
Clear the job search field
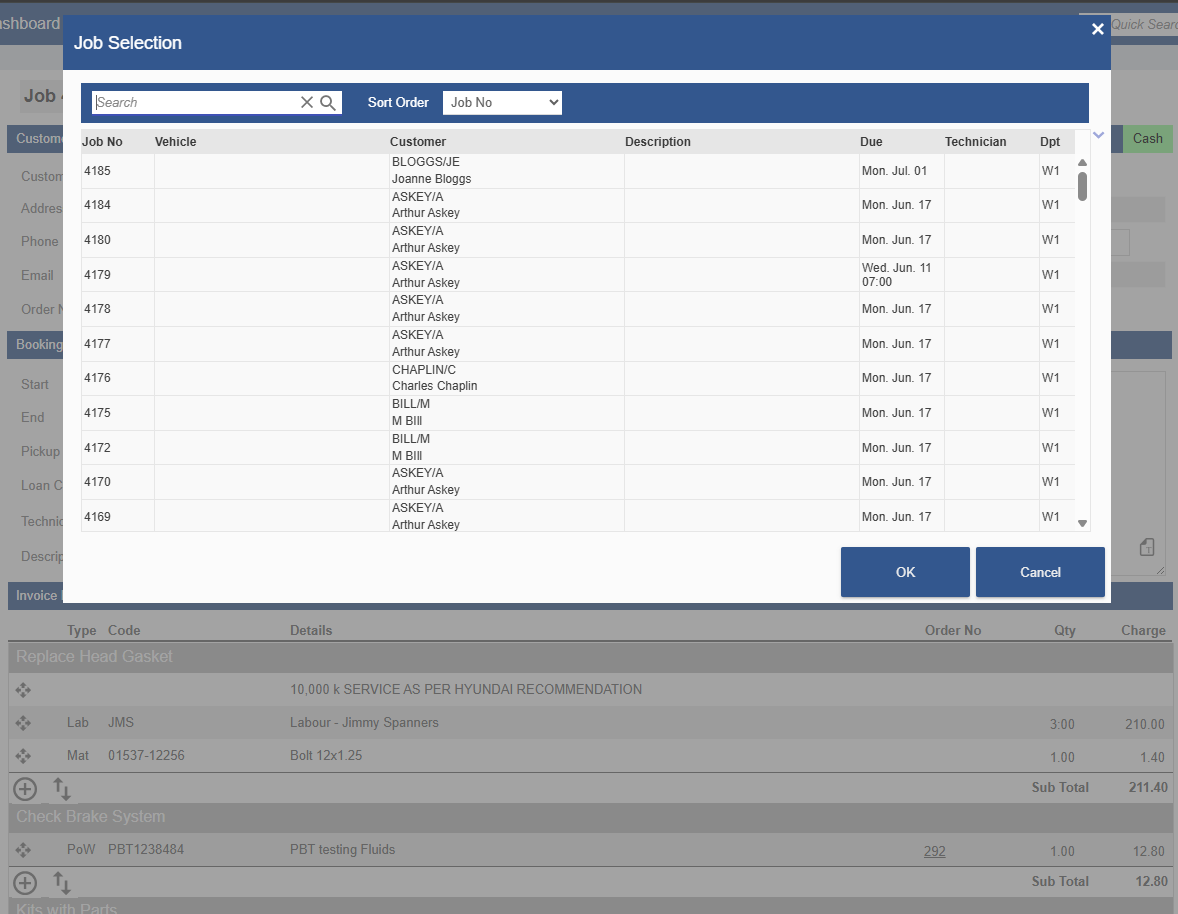click(307, 103)
